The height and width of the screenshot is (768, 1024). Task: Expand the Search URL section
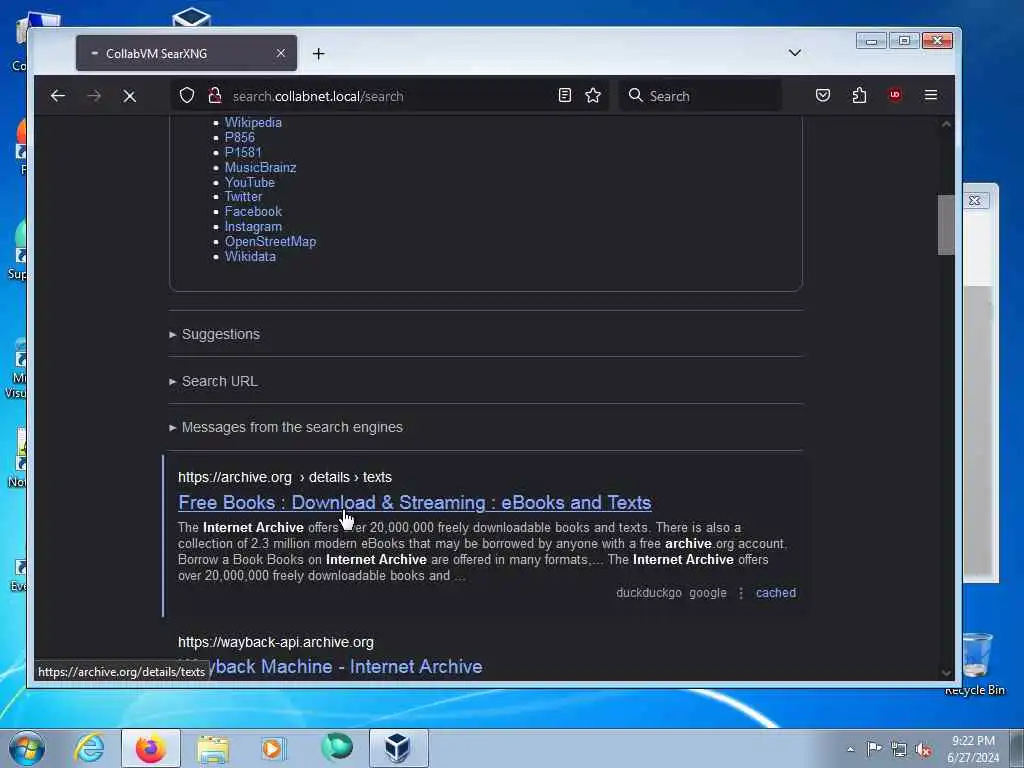(x=213, y=381)
